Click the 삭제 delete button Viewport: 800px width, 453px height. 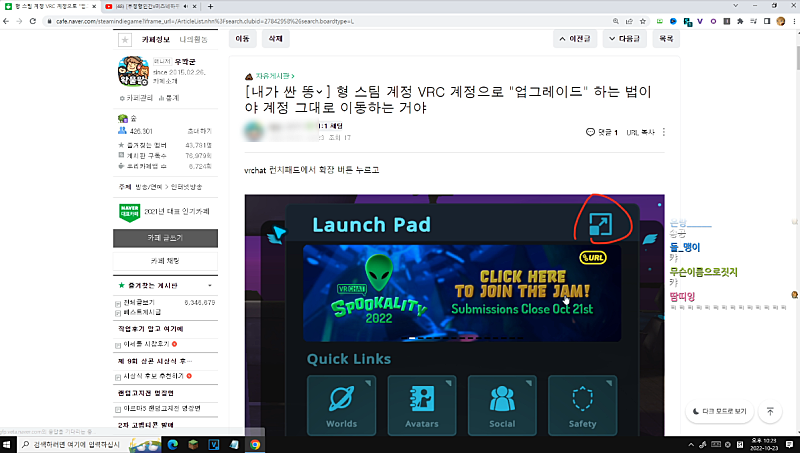coord(272,39)
